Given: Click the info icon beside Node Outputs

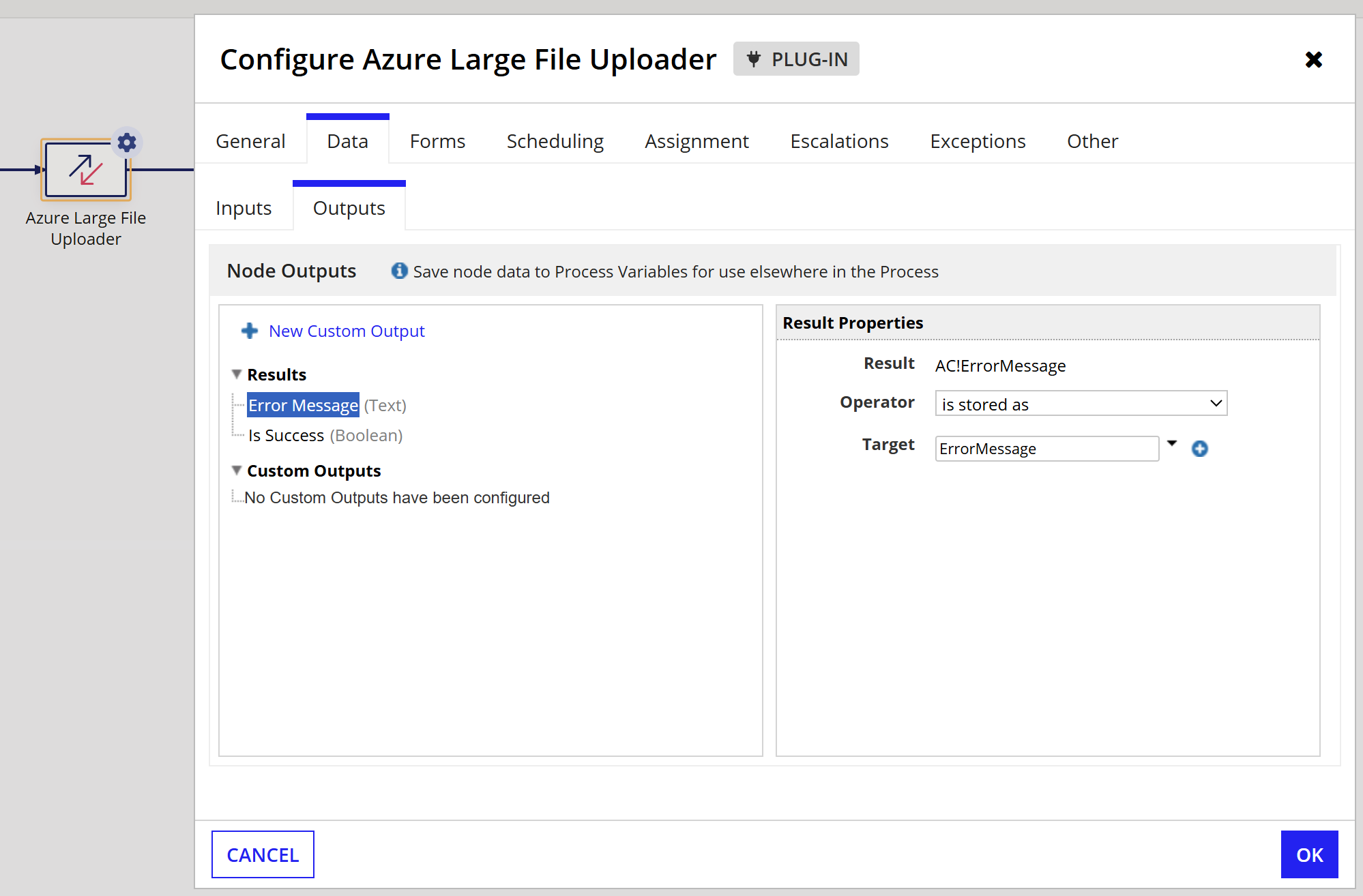Looking at the screenshot, I should (x=399, y=271).
